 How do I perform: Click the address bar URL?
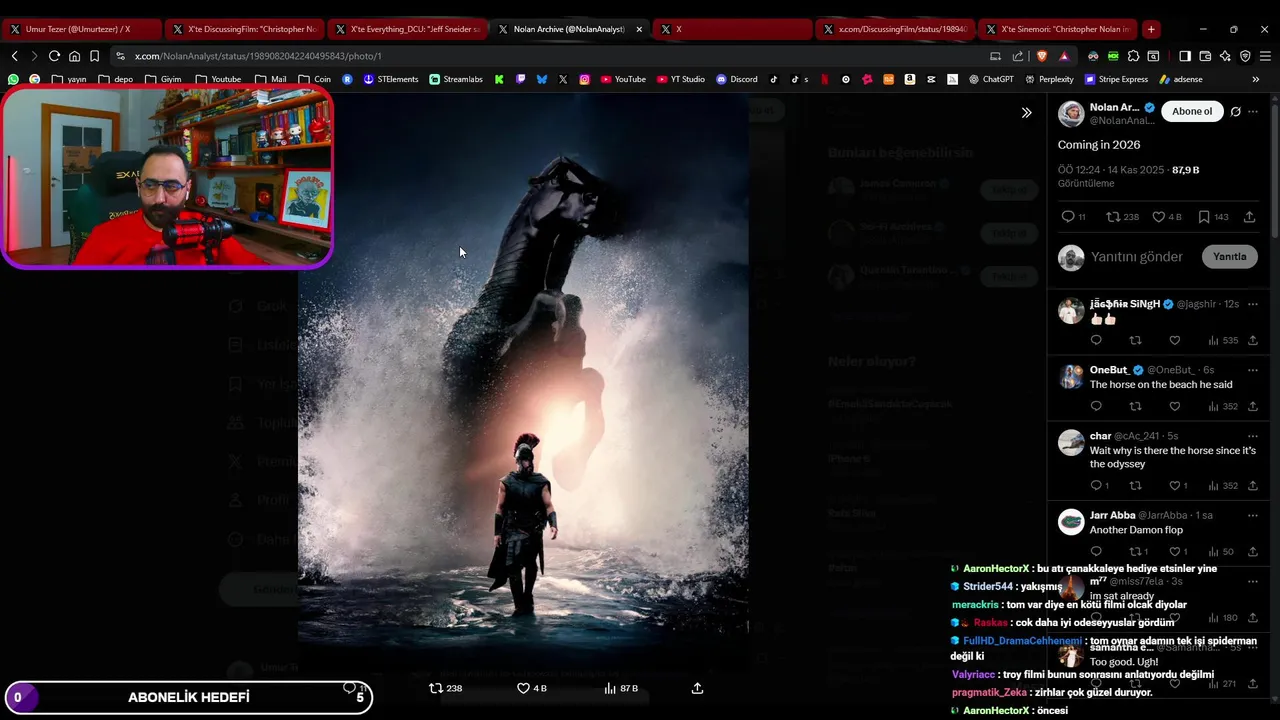click(x=258, y=56)
